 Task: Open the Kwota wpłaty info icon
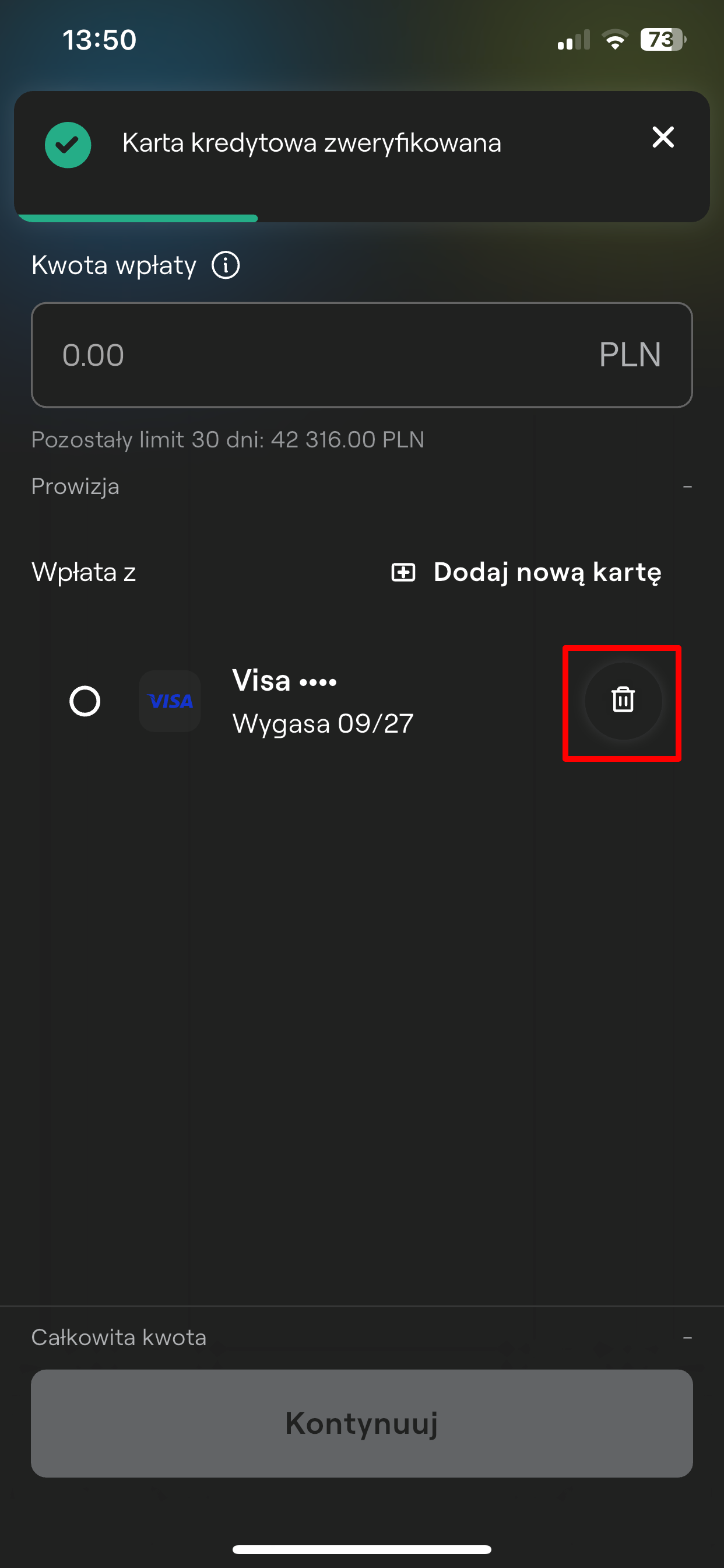(225, 265)
